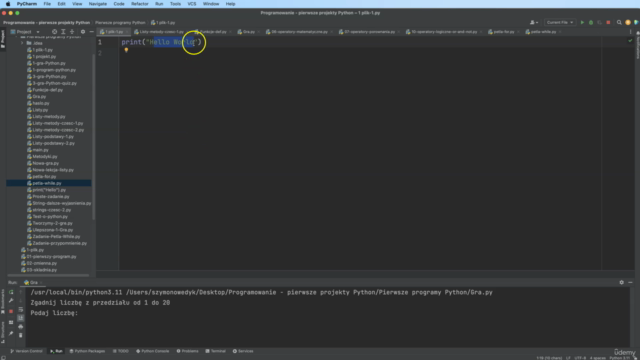Select 01-pierwszy-program.py in the project tree
The height and width of the screenshot is (360, 640).
point(51,256)
